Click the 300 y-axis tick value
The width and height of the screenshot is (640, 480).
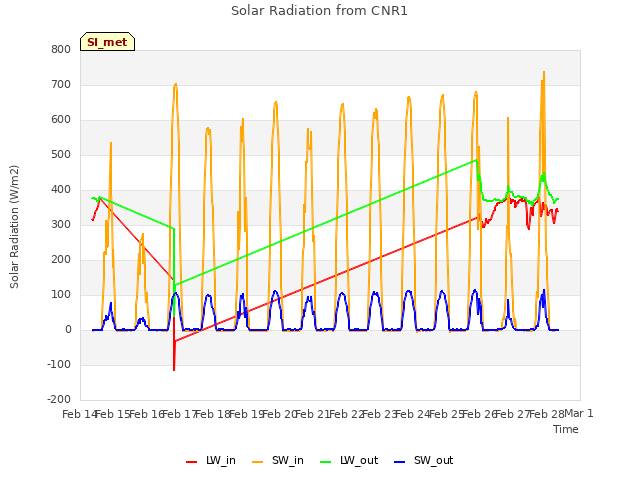click(x=61, y=224)
